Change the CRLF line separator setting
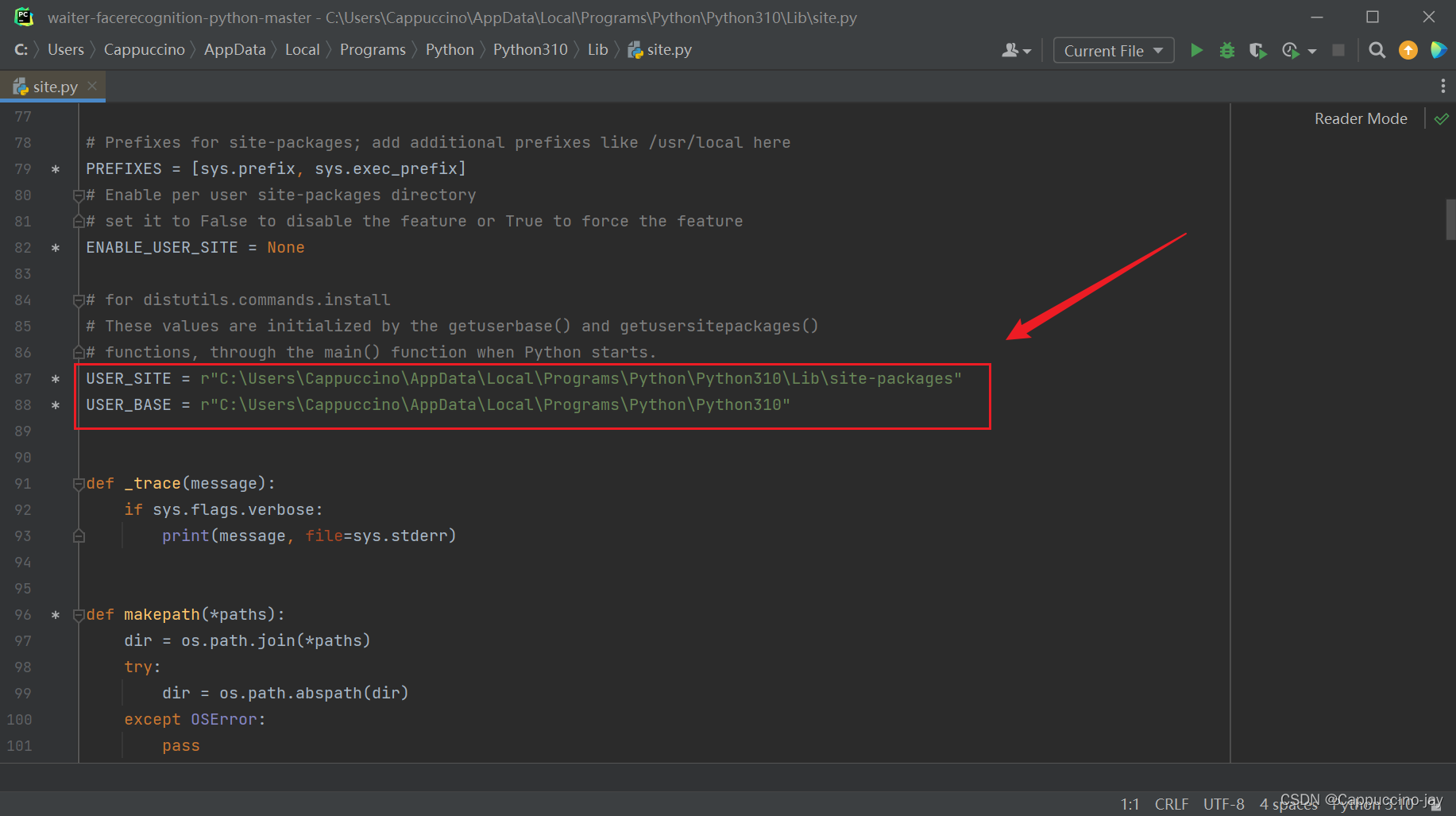This screenshot has height=816, width=1456. (1171, 804)
